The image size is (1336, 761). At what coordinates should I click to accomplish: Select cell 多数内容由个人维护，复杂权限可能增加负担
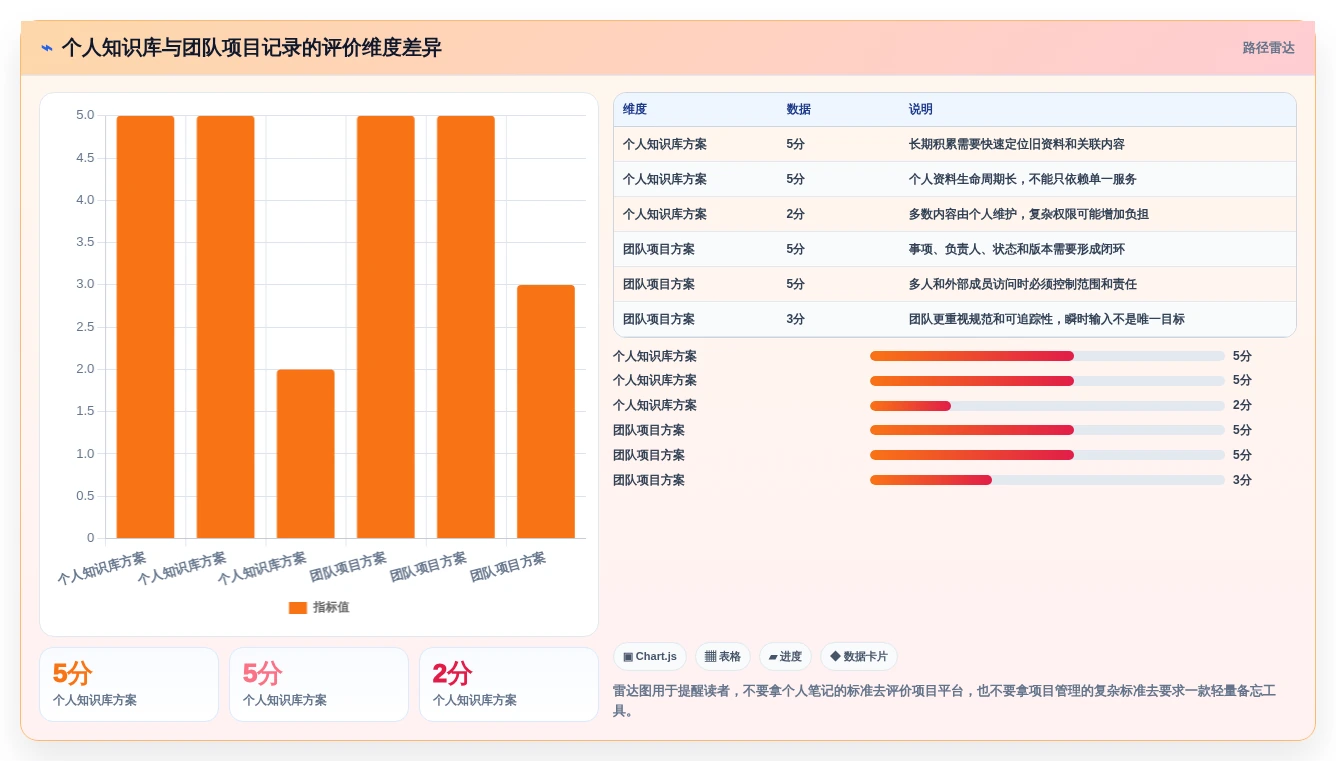click(x=1028, y=214)
